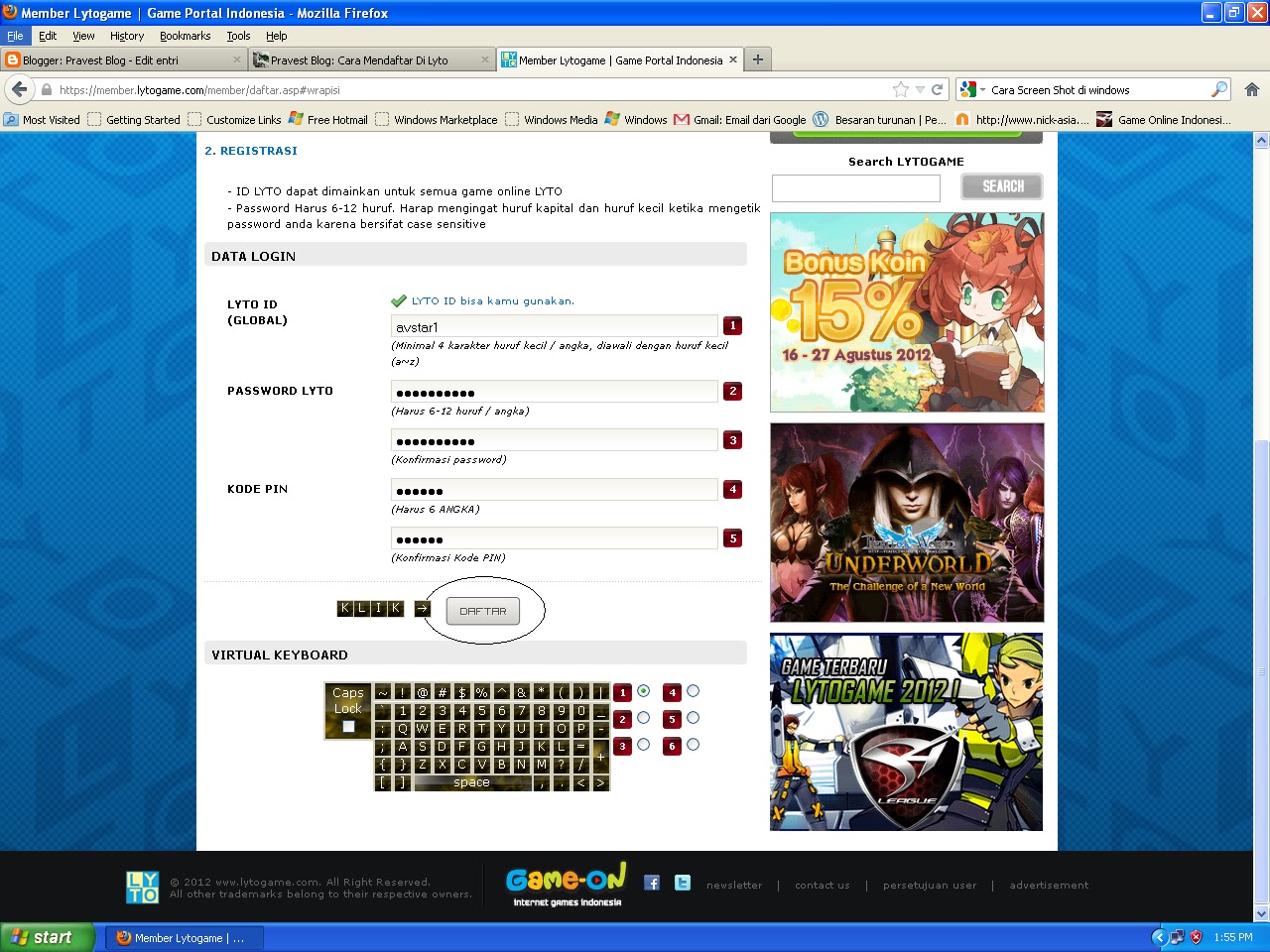This screenshot has height=952, width=1270.
Task: Open the File menu
Action: 15,36
